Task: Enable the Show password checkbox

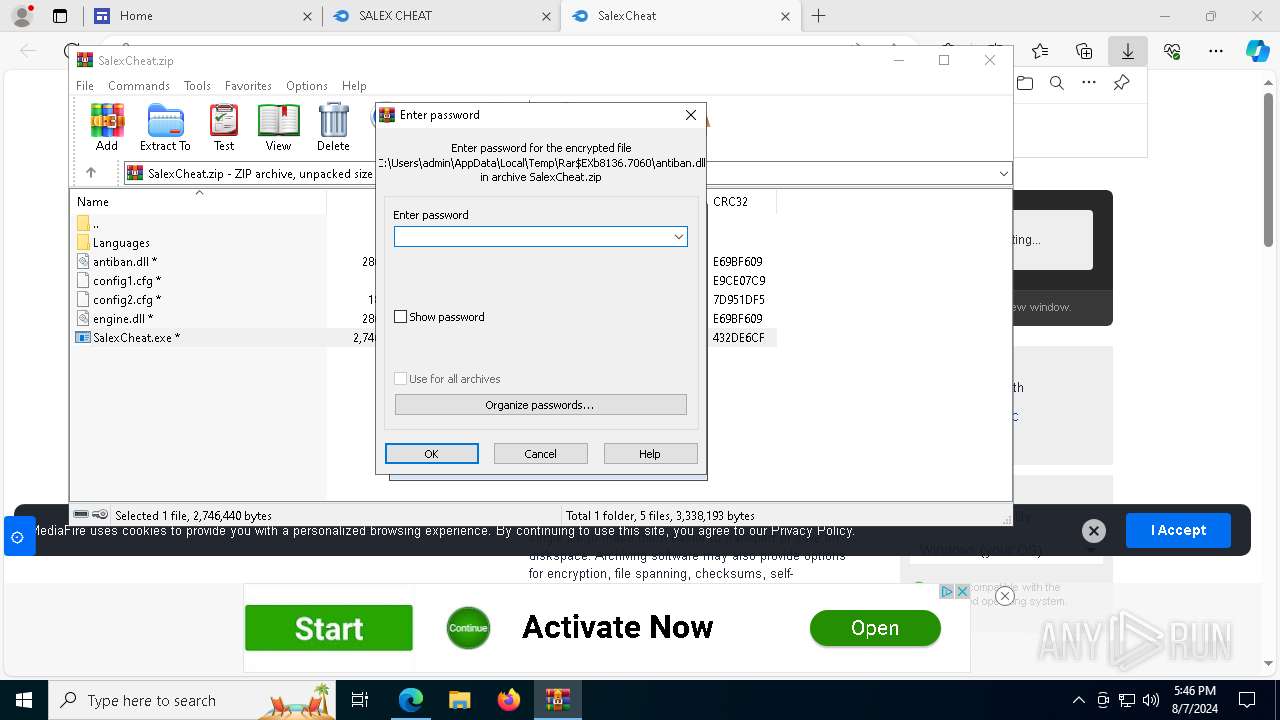Action: [401, 316]
